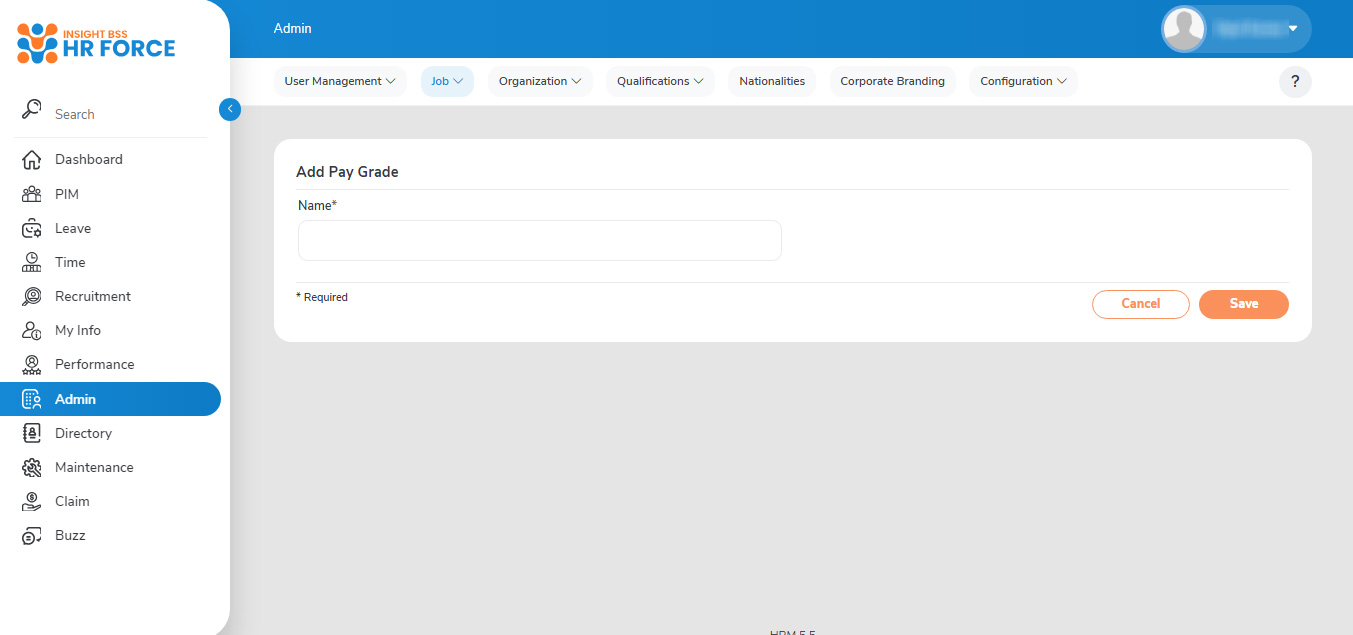Open help with the question mark icon

coord(1295,82)
